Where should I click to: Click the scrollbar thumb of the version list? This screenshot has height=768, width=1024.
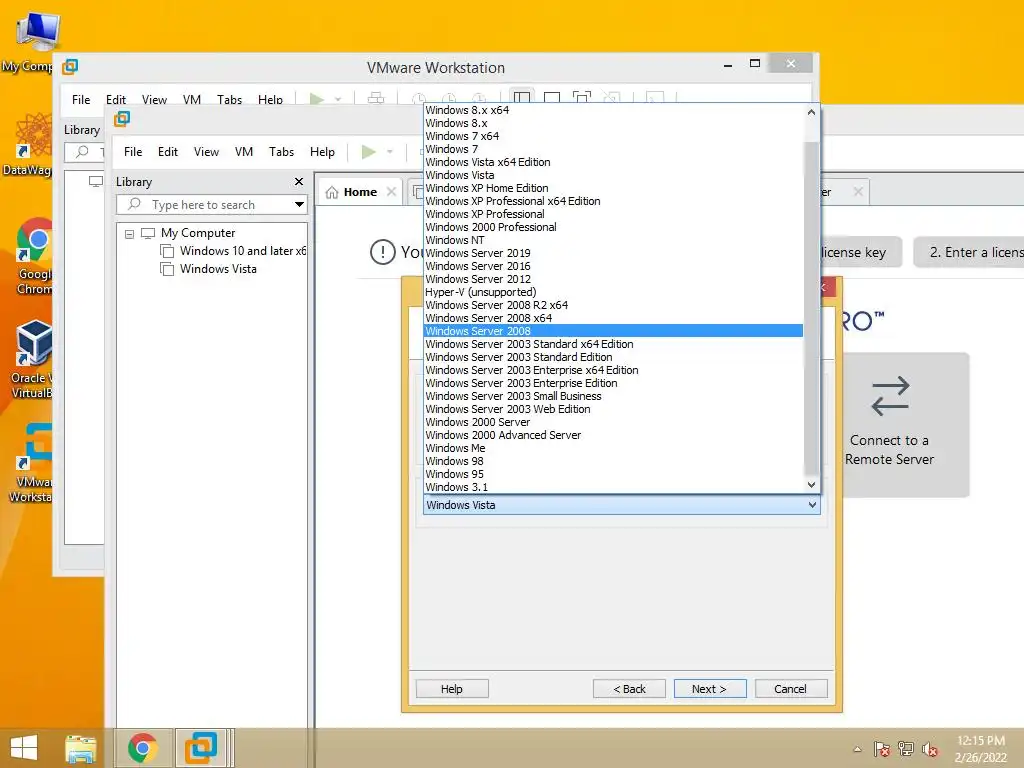click(x=811, y=308)
